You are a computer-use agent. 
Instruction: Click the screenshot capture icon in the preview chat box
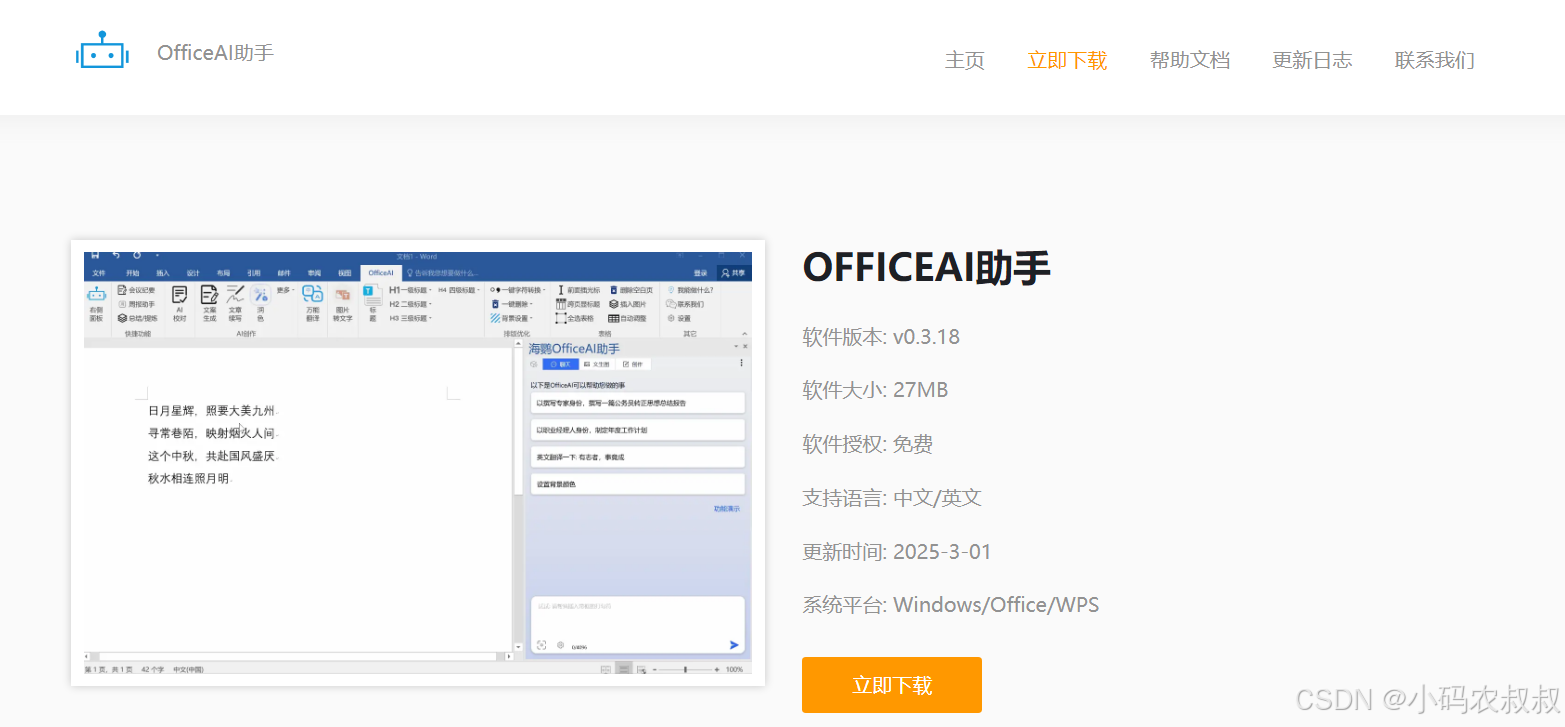541,645
